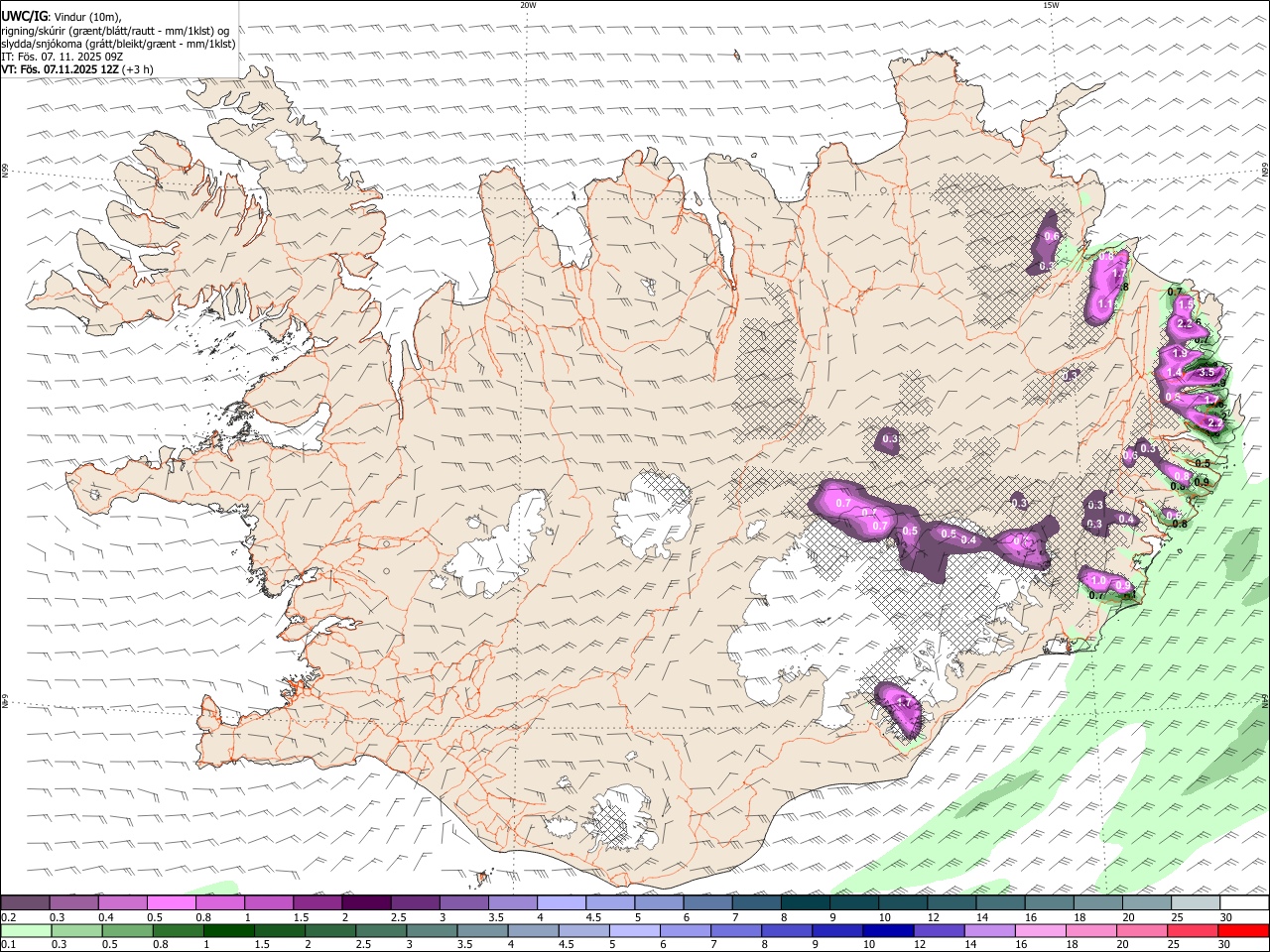Pick the dark plum snow-scale swatch at 2
The height and width of the screenshot is (952, 1270).
point(366,903)
